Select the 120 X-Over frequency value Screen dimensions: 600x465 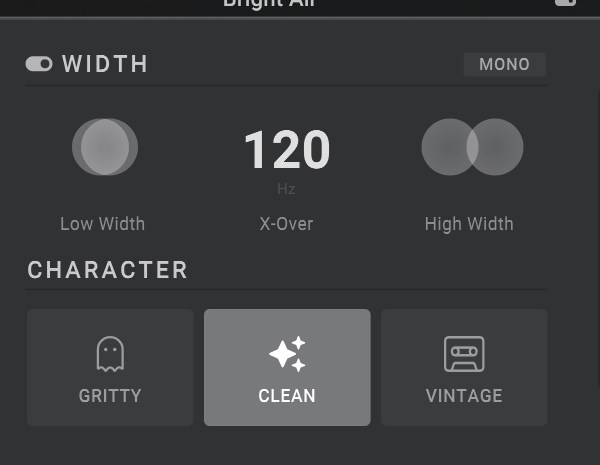[287, 151]
